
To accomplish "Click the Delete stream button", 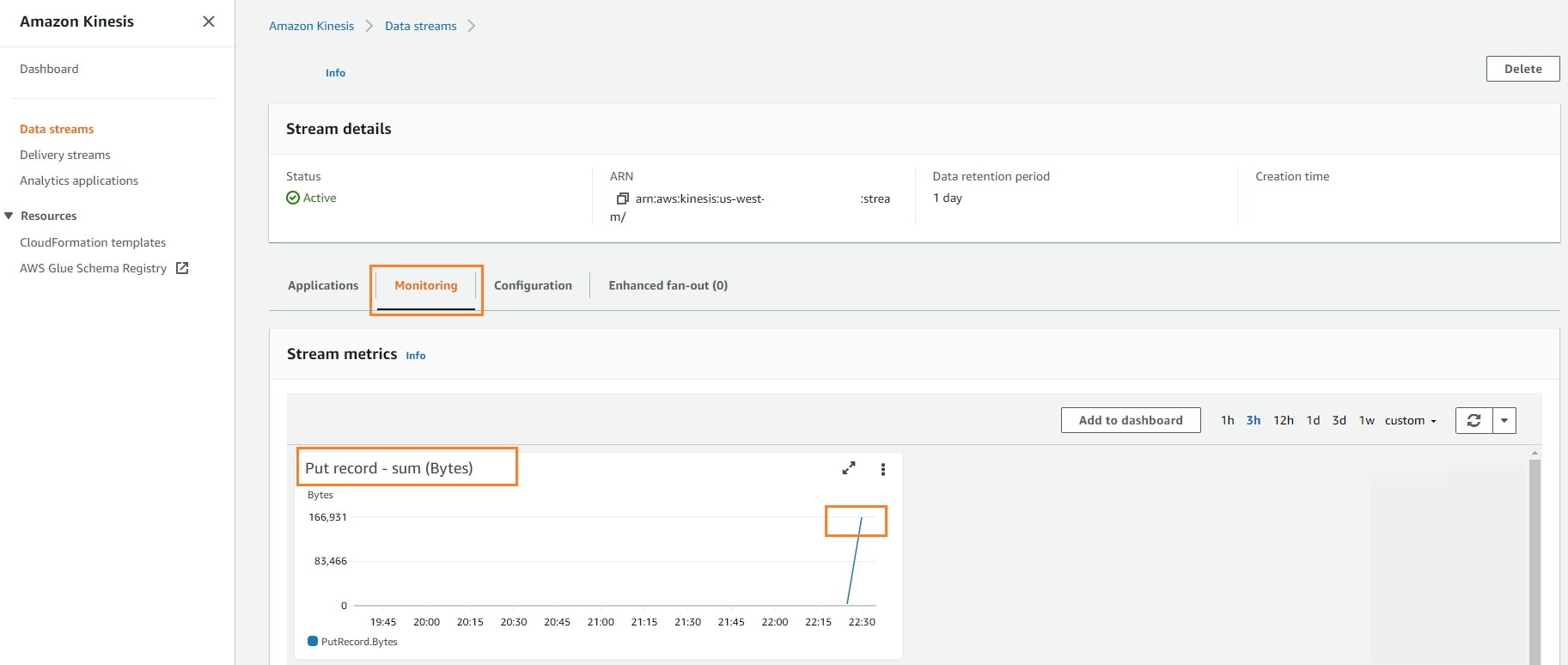I will pyautogui.click(x=1522, y=69).
